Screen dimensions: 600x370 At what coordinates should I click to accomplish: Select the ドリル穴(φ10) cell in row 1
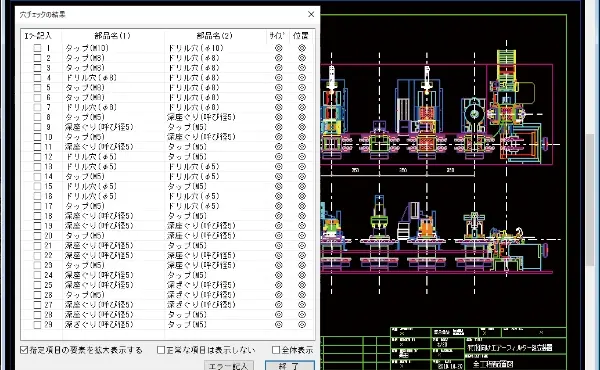coord(196,48)
